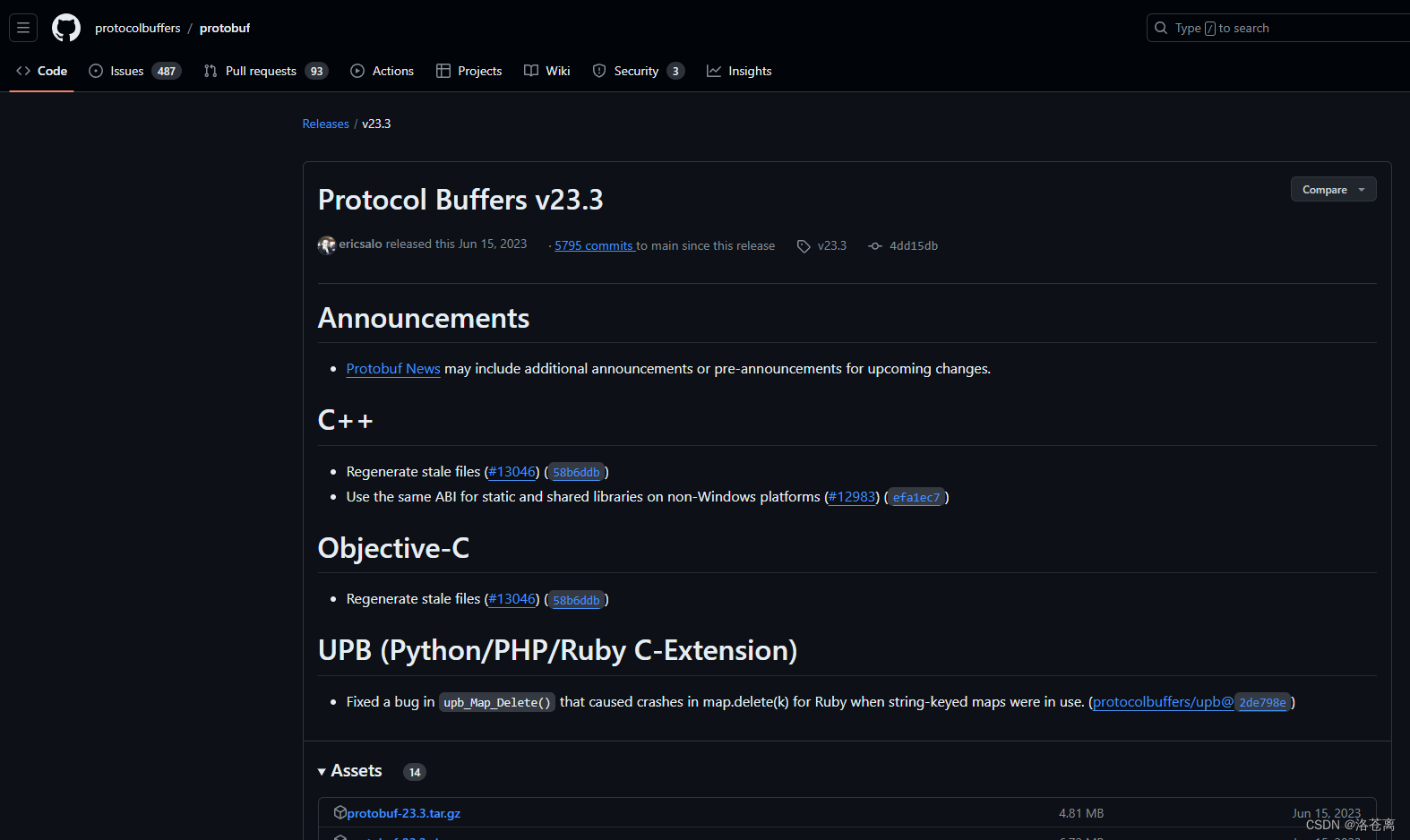Go to the GitHub homepage logo

(x=66, y=28)
